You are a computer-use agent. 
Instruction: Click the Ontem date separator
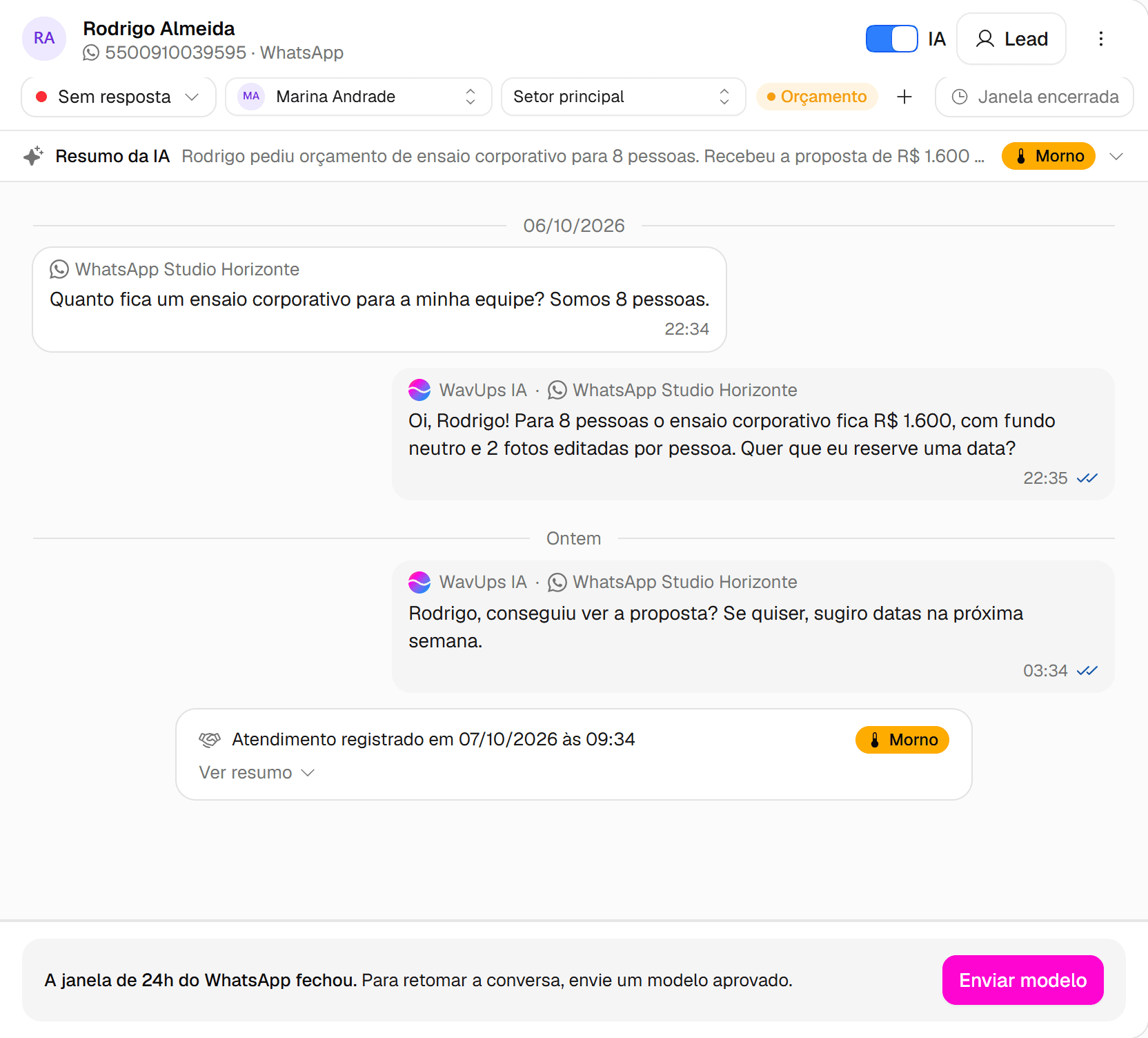574,538
